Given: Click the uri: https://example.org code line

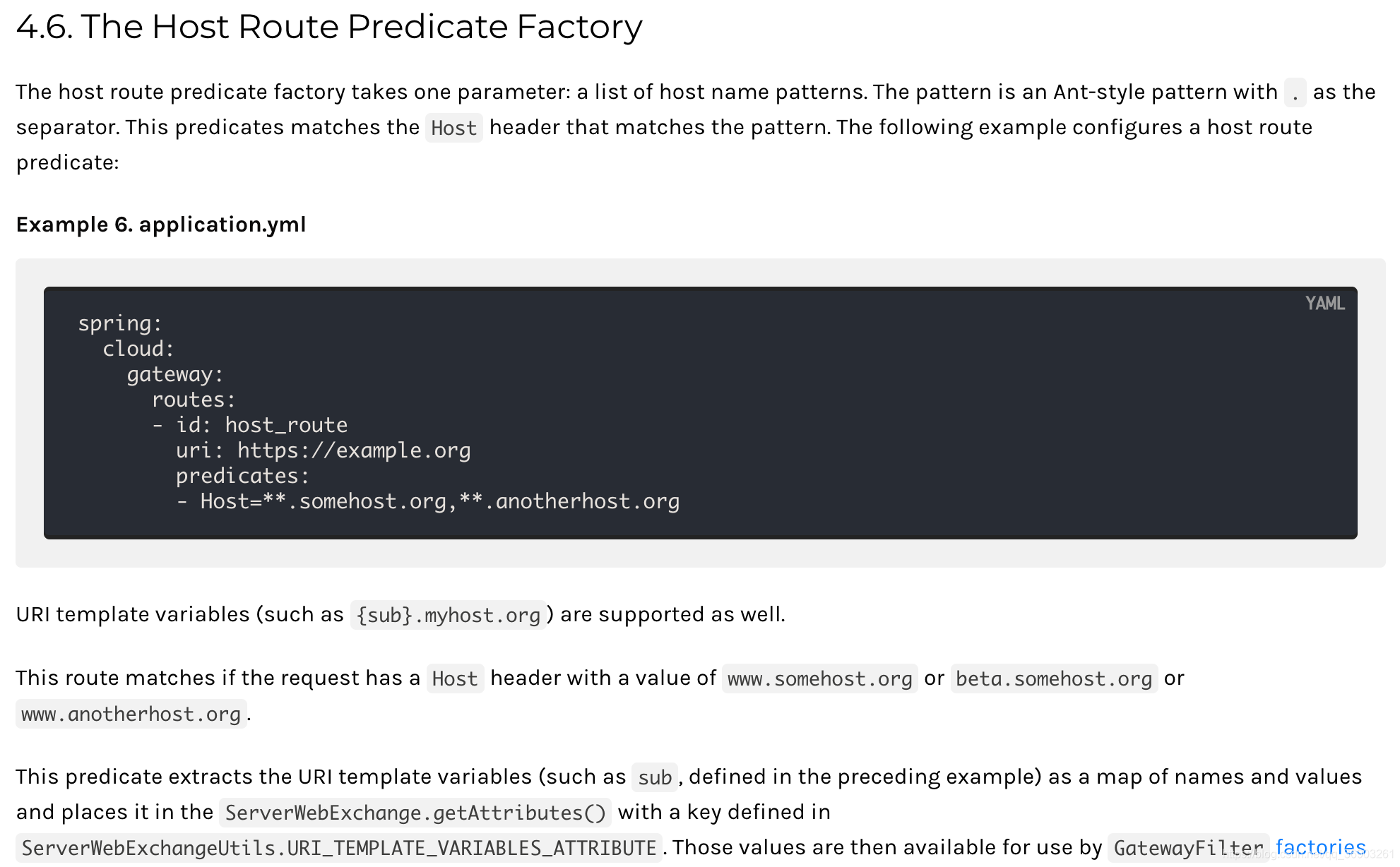Looking at the screenshot, I should [324, 450].
